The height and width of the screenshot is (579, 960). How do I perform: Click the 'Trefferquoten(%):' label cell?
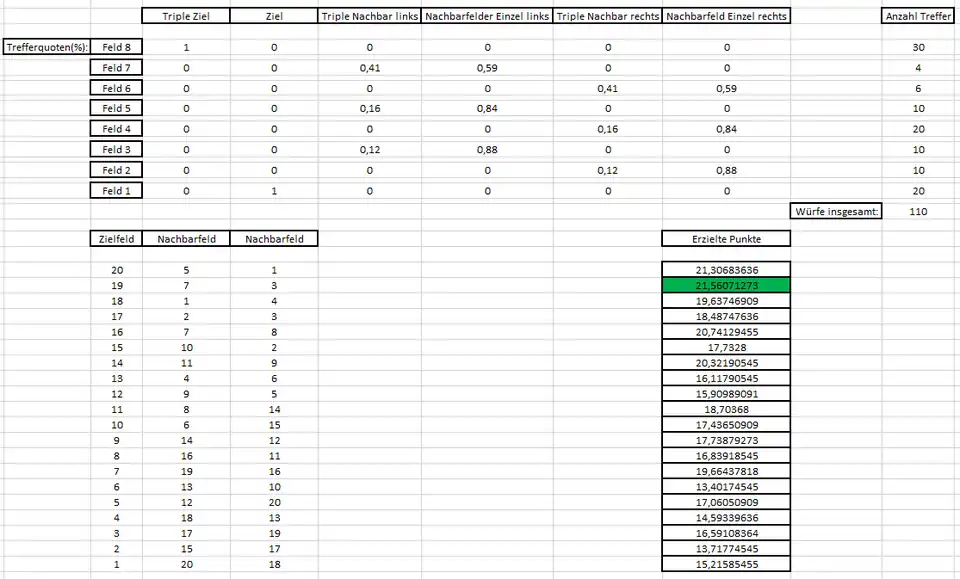click(x=45, y=48)
